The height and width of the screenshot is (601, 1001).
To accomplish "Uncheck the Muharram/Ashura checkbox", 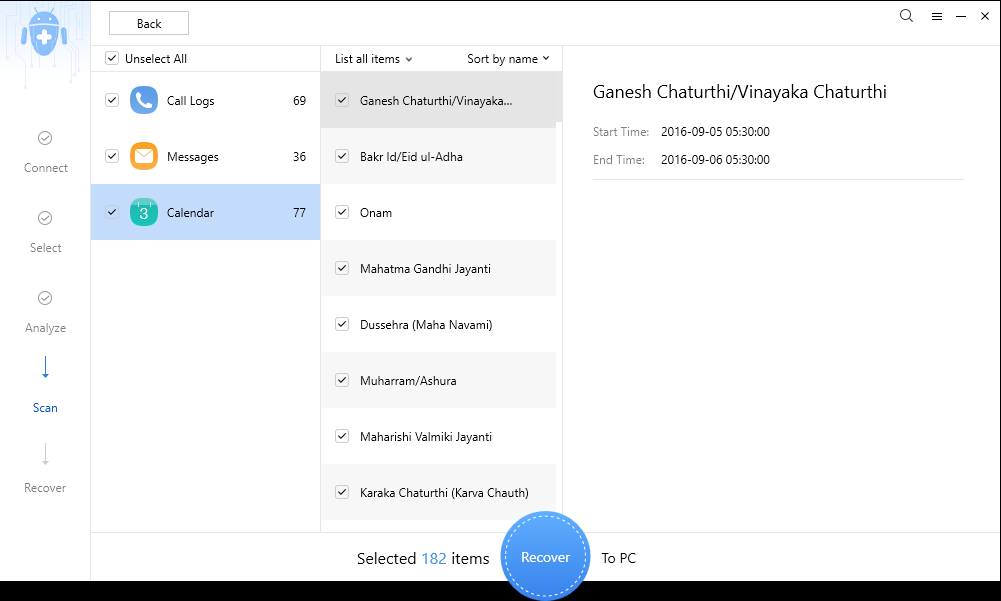I will (342, 381).
